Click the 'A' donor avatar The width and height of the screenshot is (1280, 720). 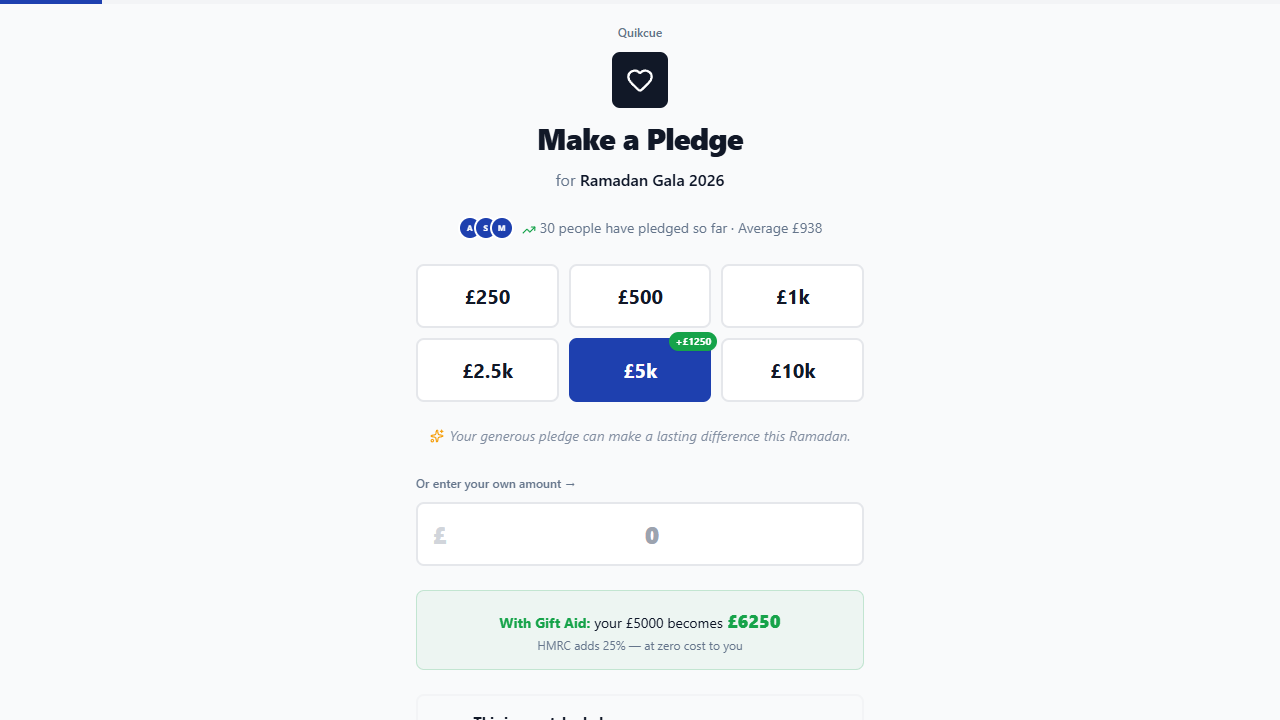(x=469, y=228)
